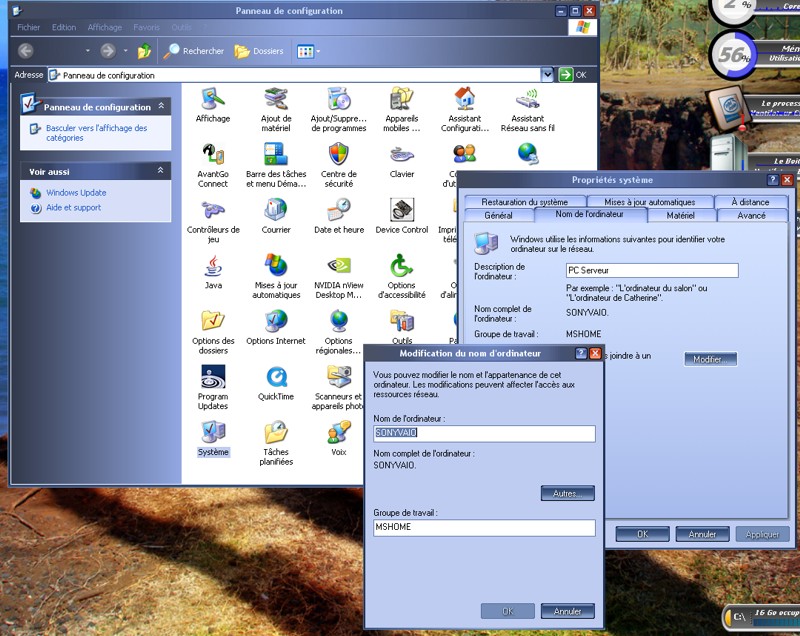Click the Dossiers toolbar button
800x636 pixels.
pyautogui.click(x=259, y=51)
